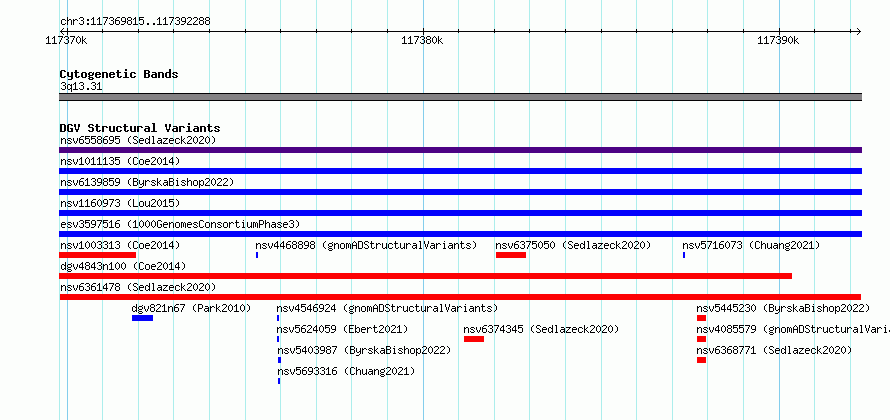Click the small blue nsv4468898 marker

point(257,255)
